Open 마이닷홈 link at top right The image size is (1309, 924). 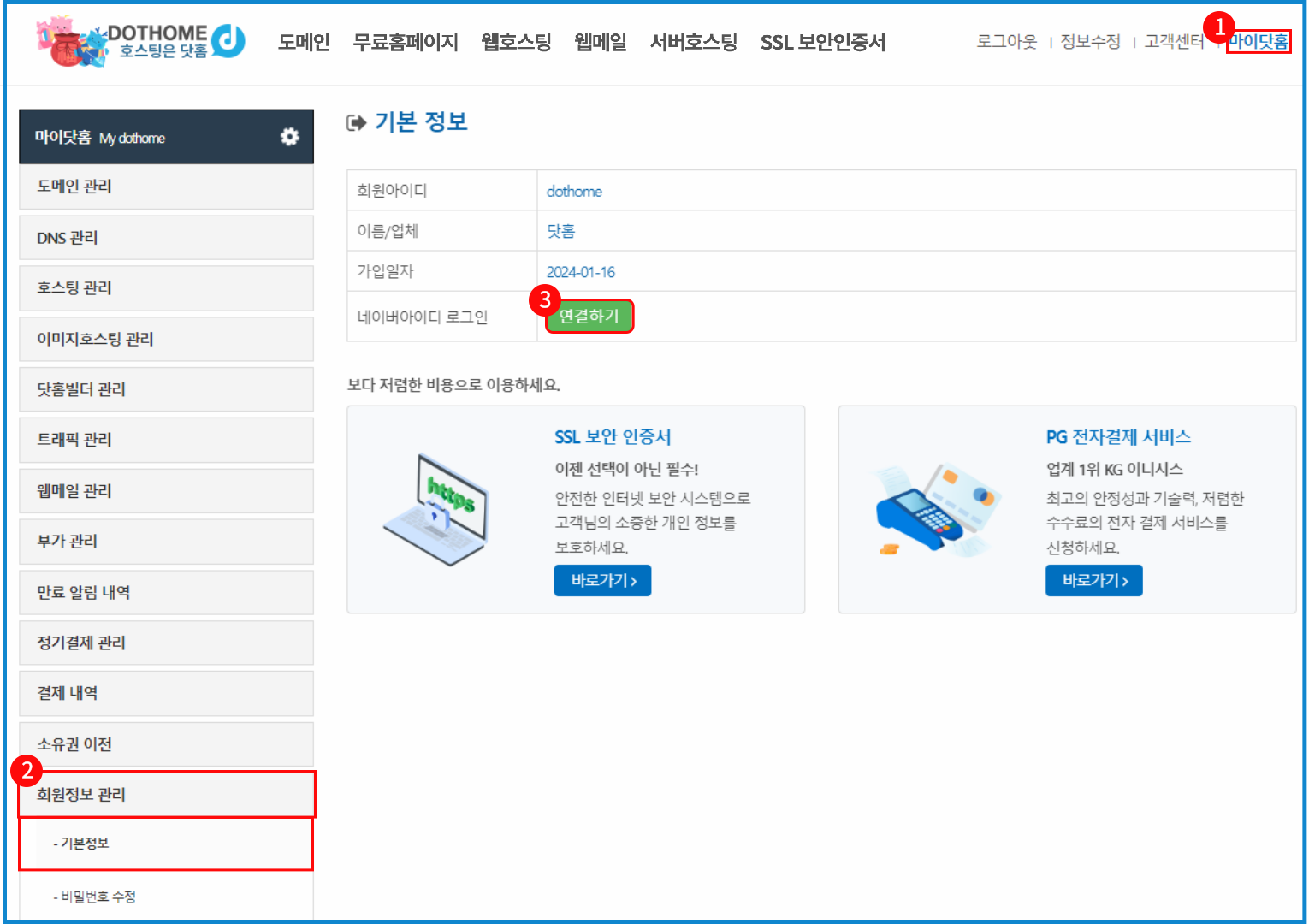[x=1258, y=41]
